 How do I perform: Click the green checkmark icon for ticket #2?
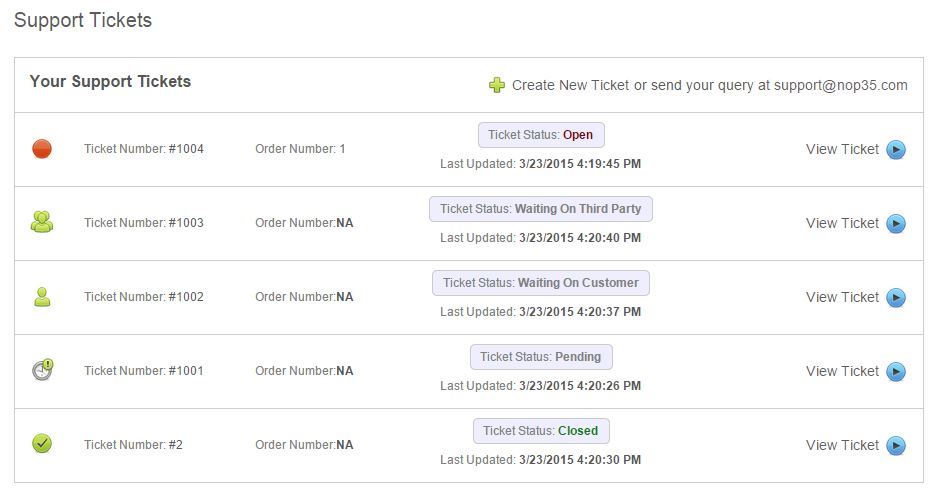(x=41, y=443)
